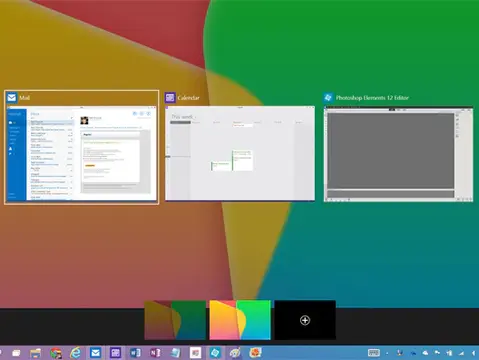Switch to the dimmed first virtual desktop
Viewport: 479px width, 360px height.
coord(175,320)
